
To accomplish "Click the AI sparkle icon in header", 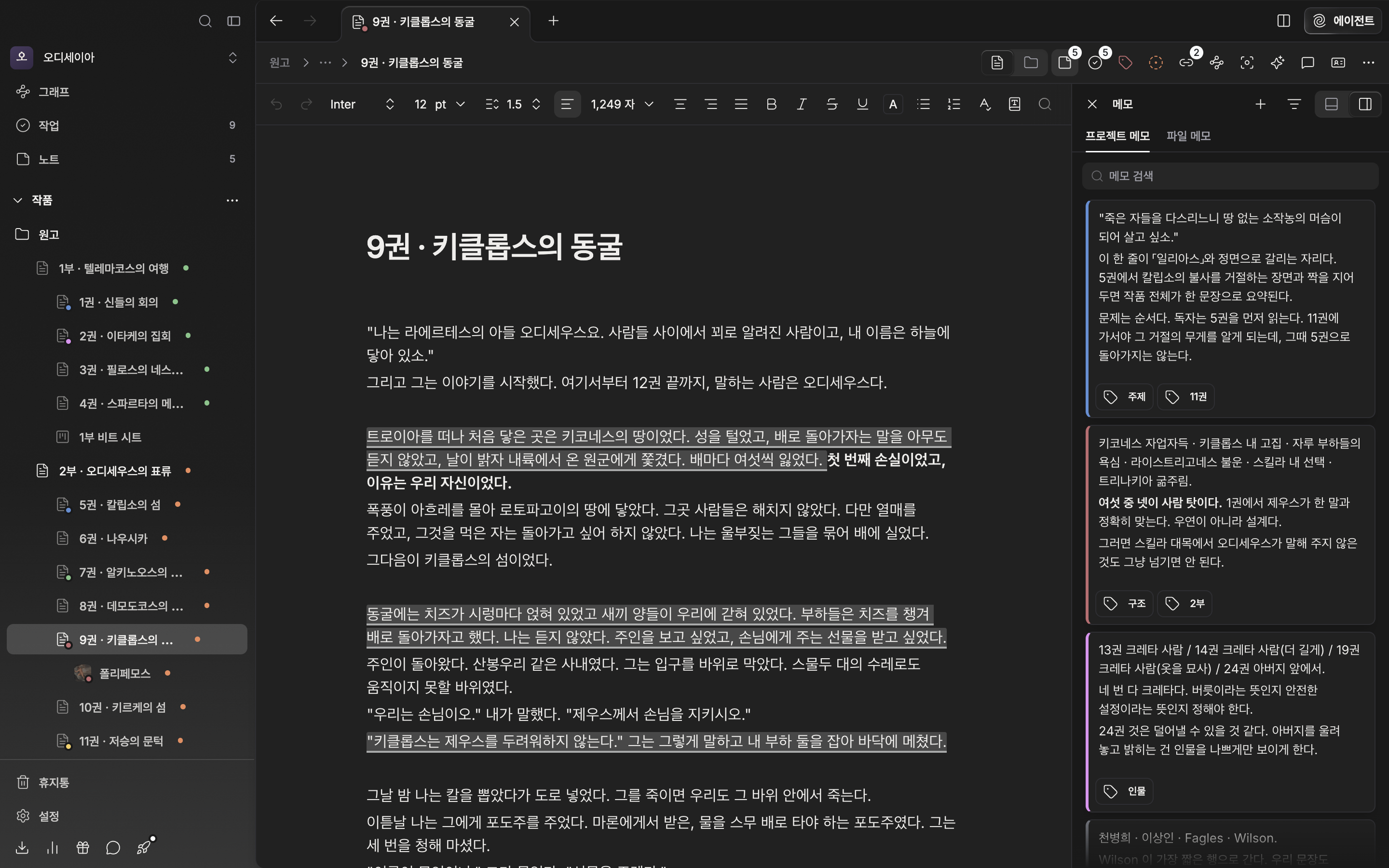I will pyautogui.click(x=1277, y=63).
